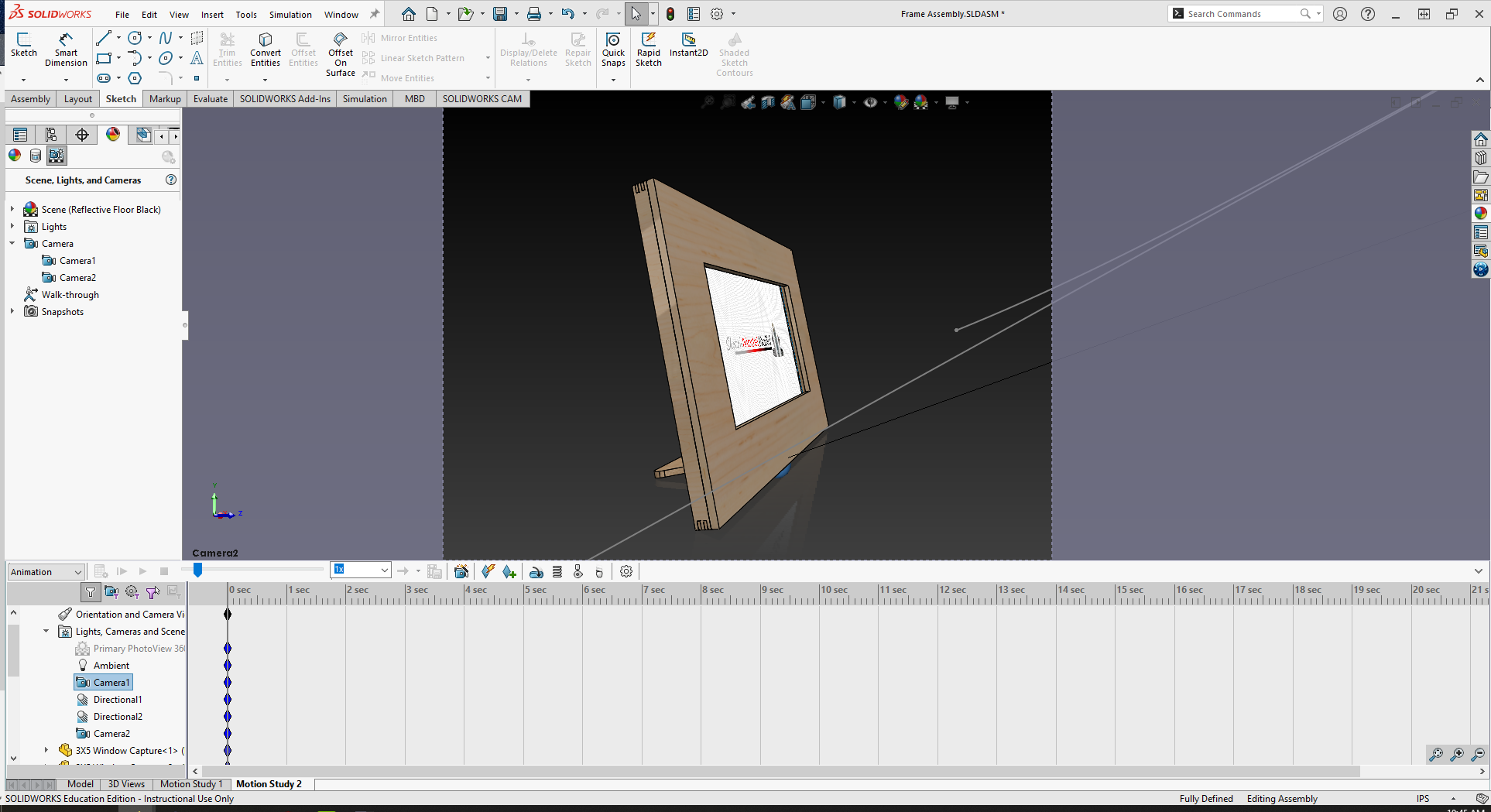Choose the Convert Entities tool
Image resolution: width=1491 pixels, height=812 pixels.
(266, 50)
